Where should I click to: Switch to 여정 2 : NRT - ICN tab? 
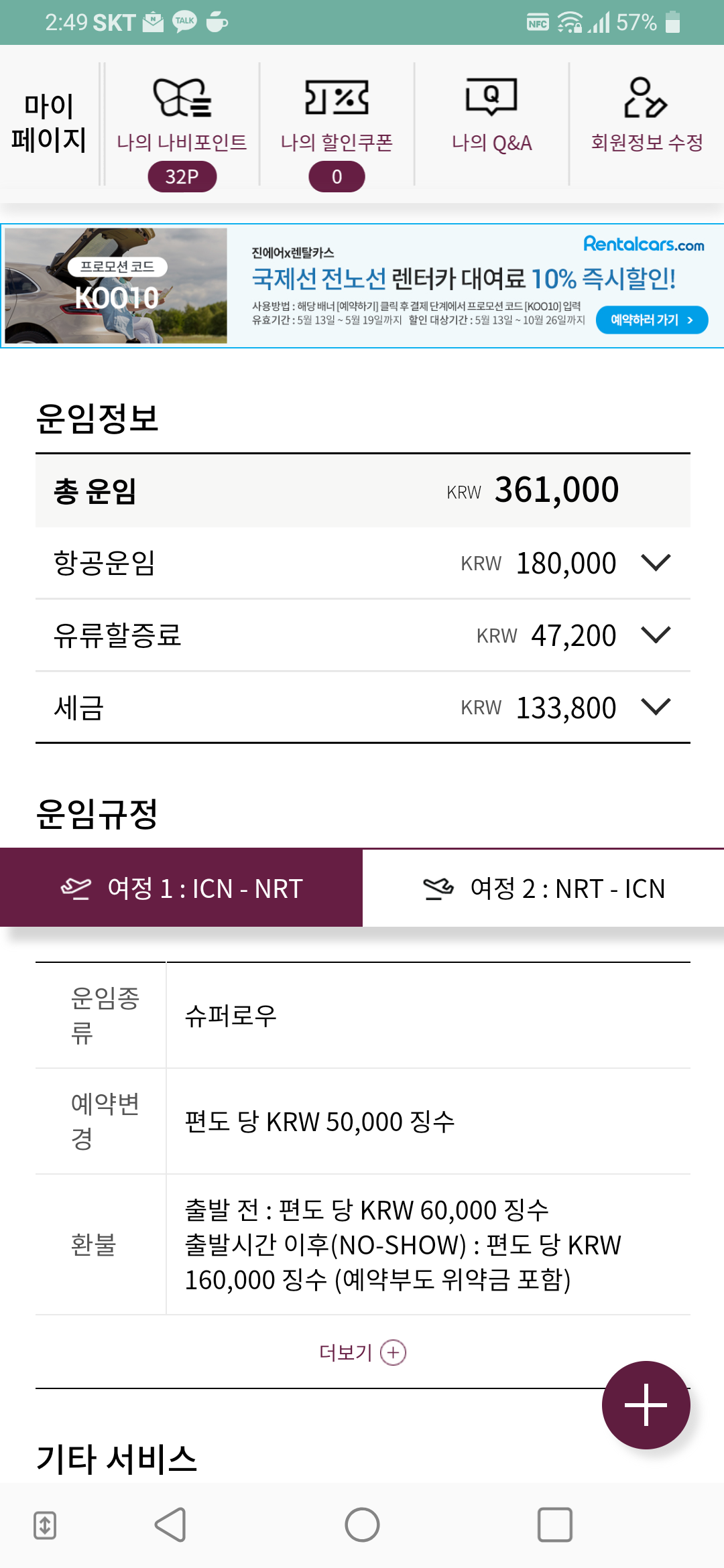tap(544, 888)
